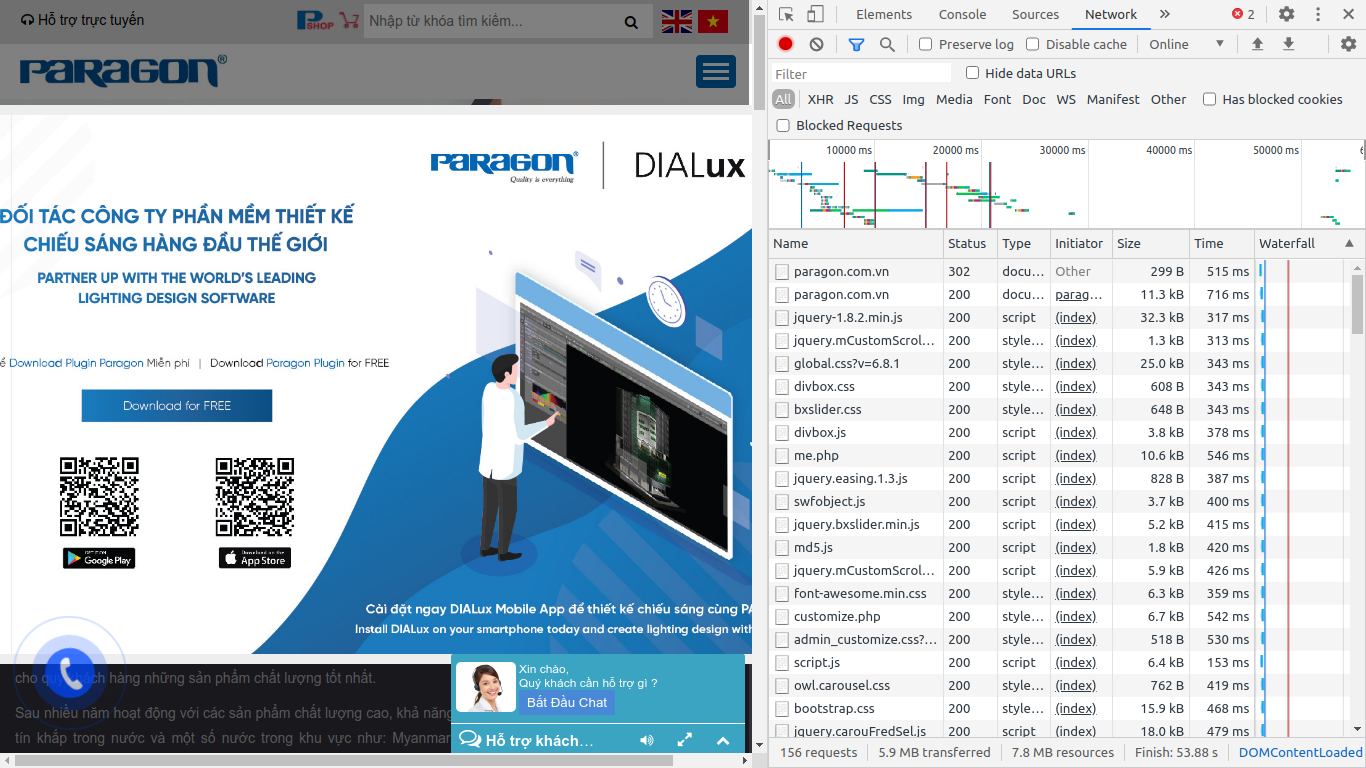Enable the Disable cache checkbox
The image size is (1366, 768).
[x=1033, y=44]
